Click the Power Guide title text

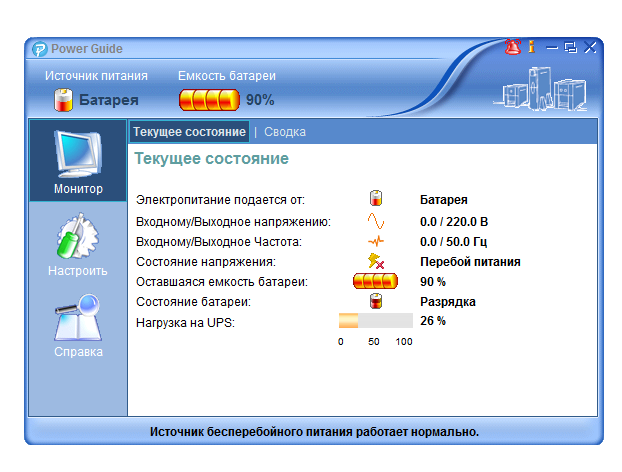point(86,49)
